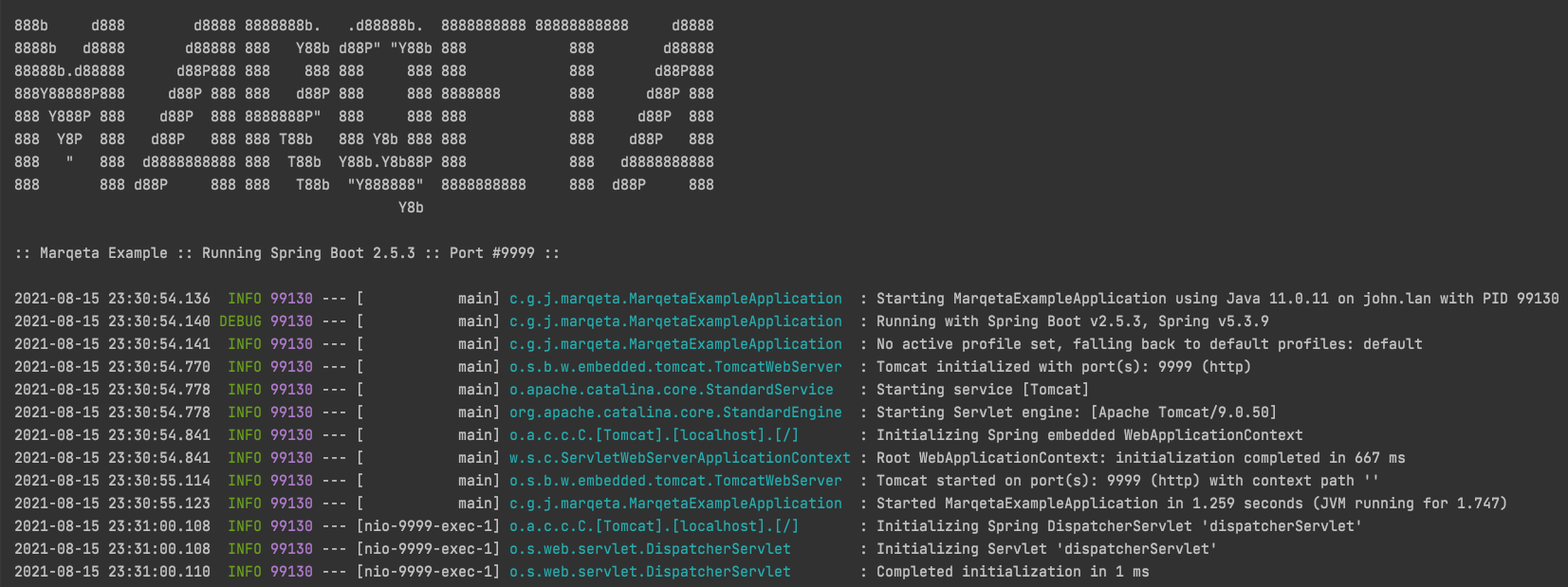Click logger o.apache.catalina.core.StandardService
Screen dimensions: 1568x587
pyautogui.click(x=671, y=390)
